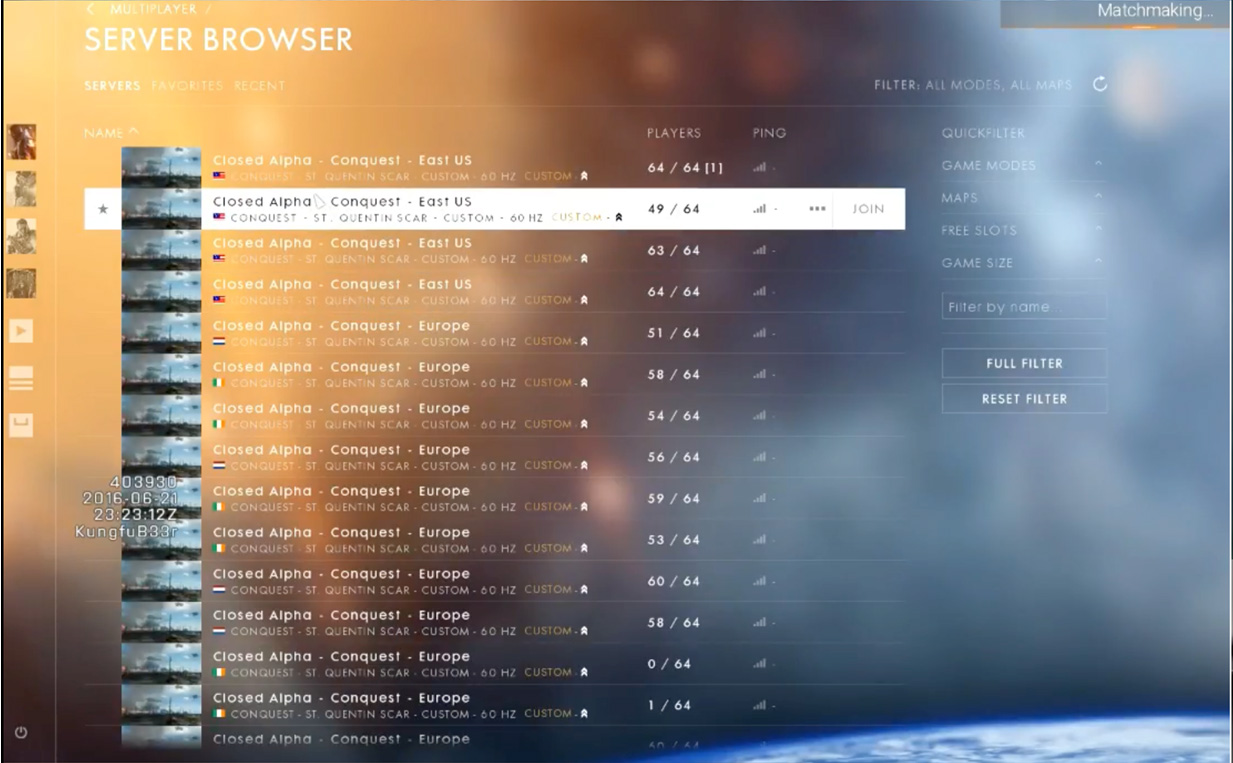The width and height of the screenshot is (1233, 763).
Task: Click the sidebar icon below the stacked-lines icon
Action: pos(21,425)
